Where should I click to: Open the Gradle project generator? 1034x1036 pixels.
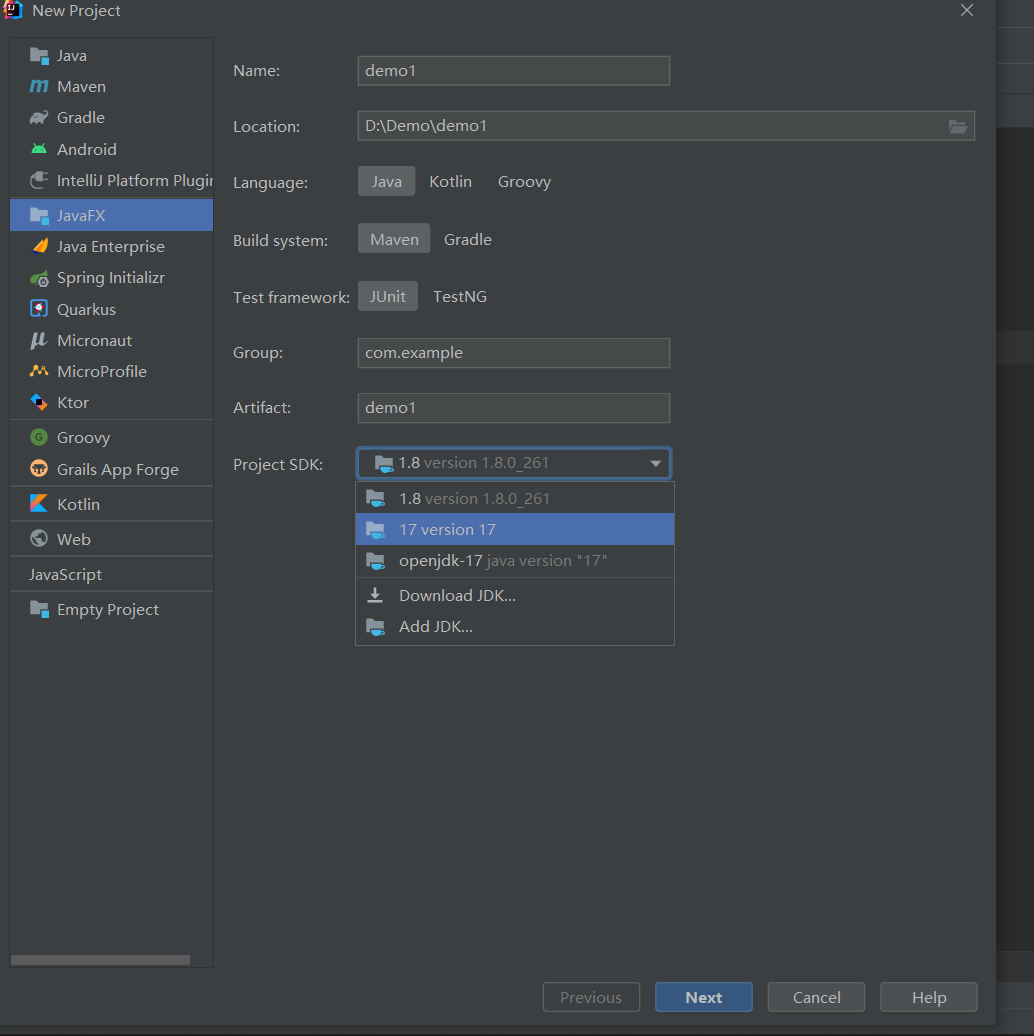click(76, 117)
